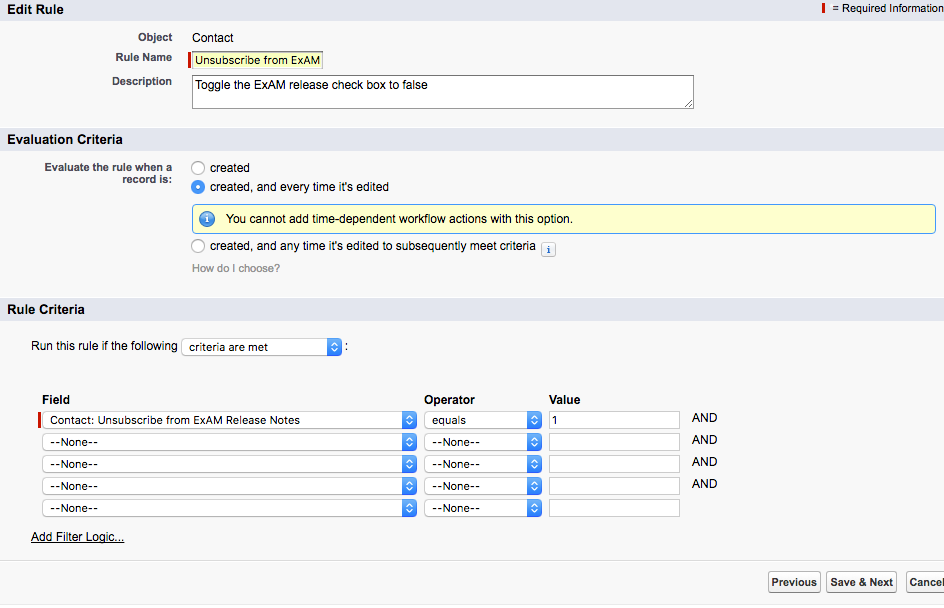This screenshot has width=944, height=608.
Task: Choose 'edited to subsequently meet criteria' radio
Action: click(x=198, y=246)
